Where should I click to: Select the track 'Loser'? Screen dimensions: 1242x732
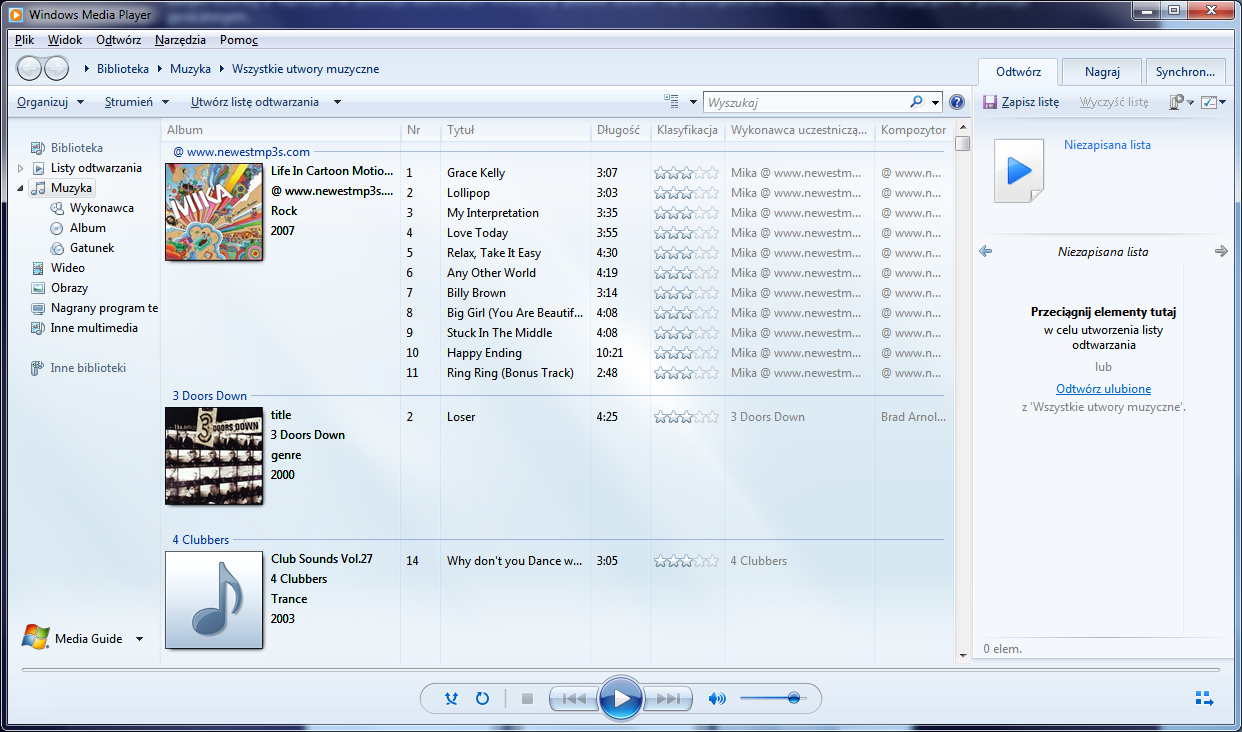click(x=461, y=417)
